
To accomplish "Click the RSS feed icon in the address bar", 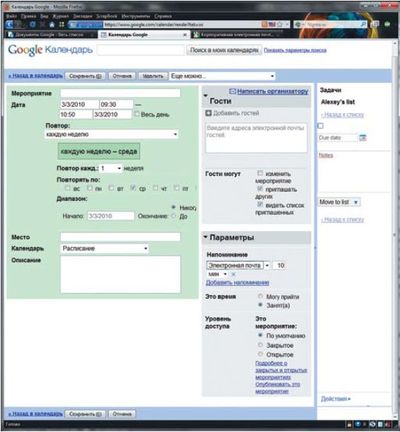I will click(x=265, y=25).
